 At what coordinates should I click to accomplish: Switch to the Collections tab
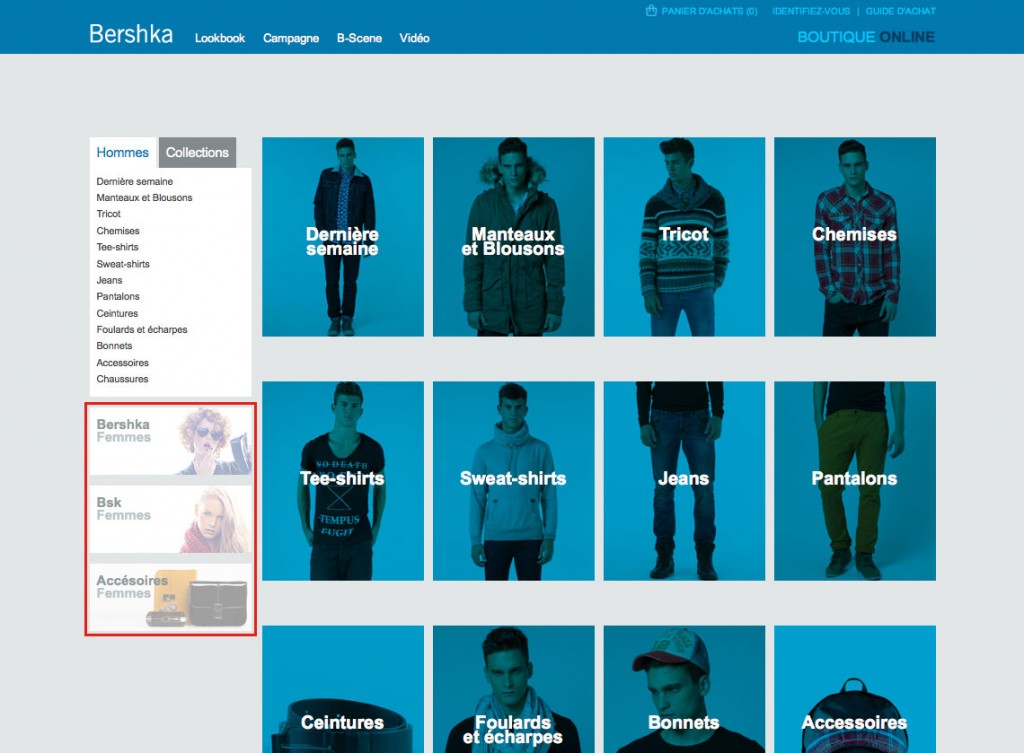click(197, 152)
